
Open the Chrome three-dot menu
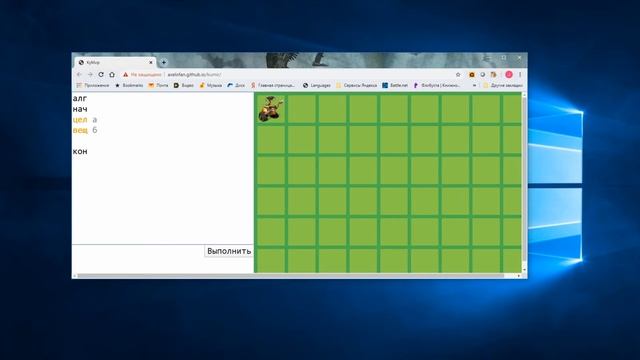[520, 75]
